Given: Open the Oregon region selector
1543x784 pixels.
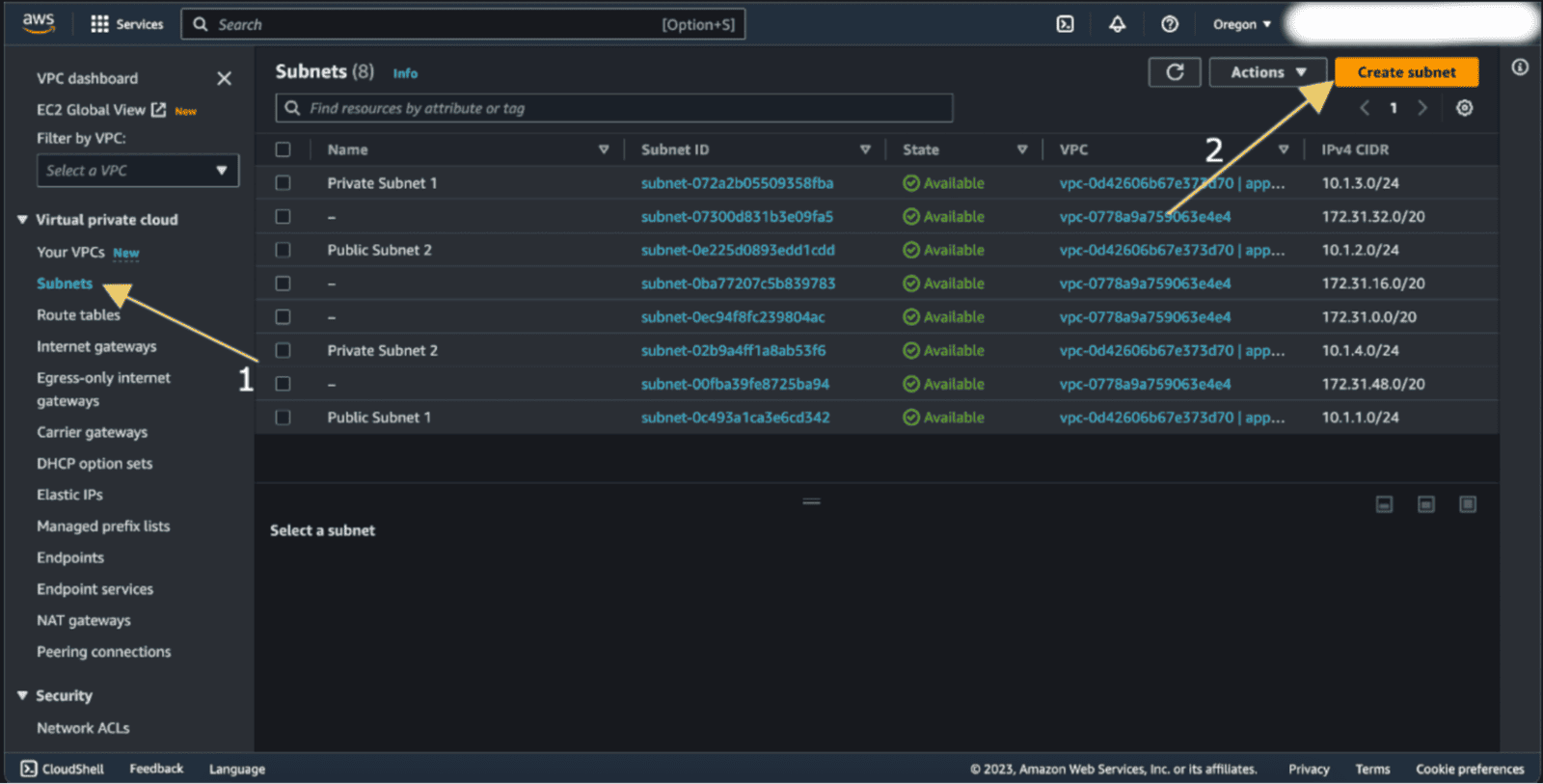Looking at the screenshot, I should pyautogui.click(x=1241, y=24).
